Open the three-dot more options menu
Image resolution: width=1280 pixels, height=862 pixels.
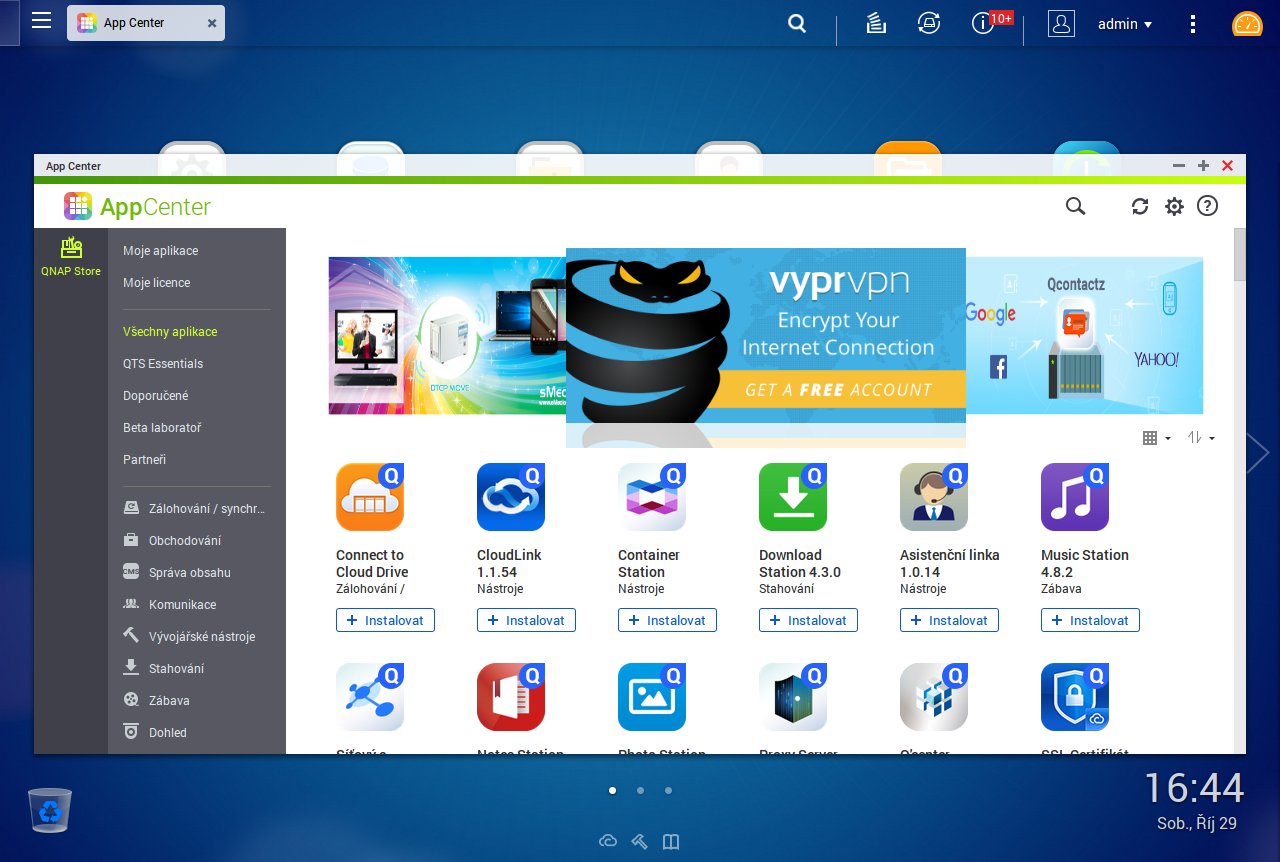click(1193, 23)
